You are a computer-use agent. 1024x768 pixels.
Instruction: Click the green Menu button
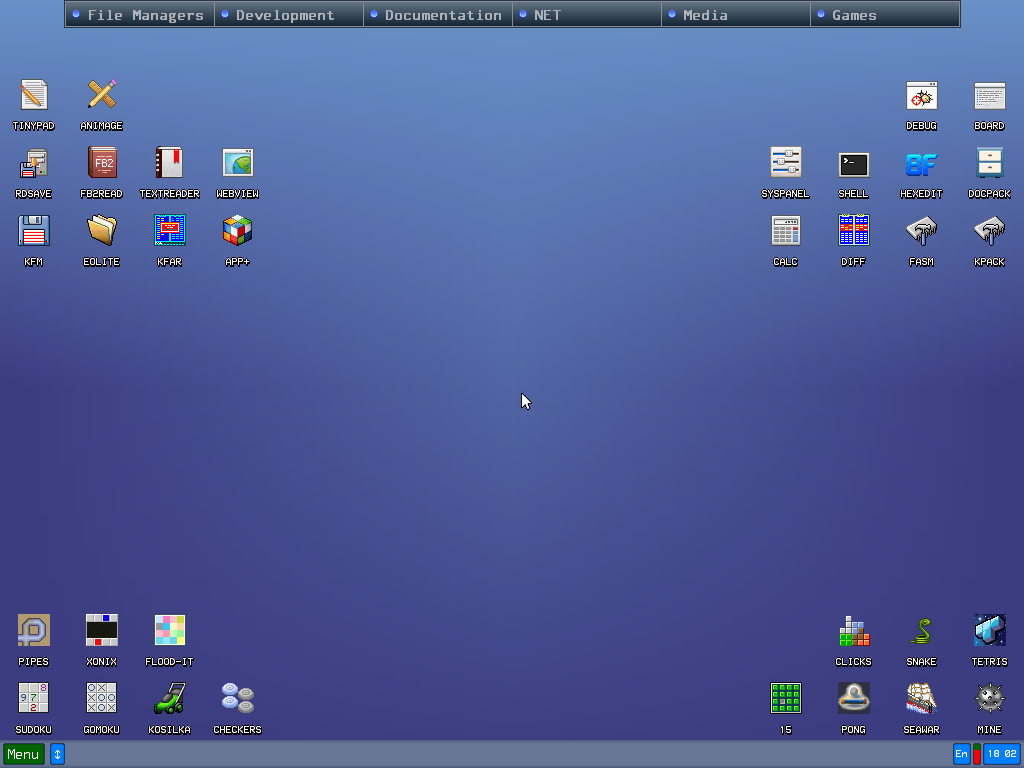pyautogui.click(x=24, y=754)
